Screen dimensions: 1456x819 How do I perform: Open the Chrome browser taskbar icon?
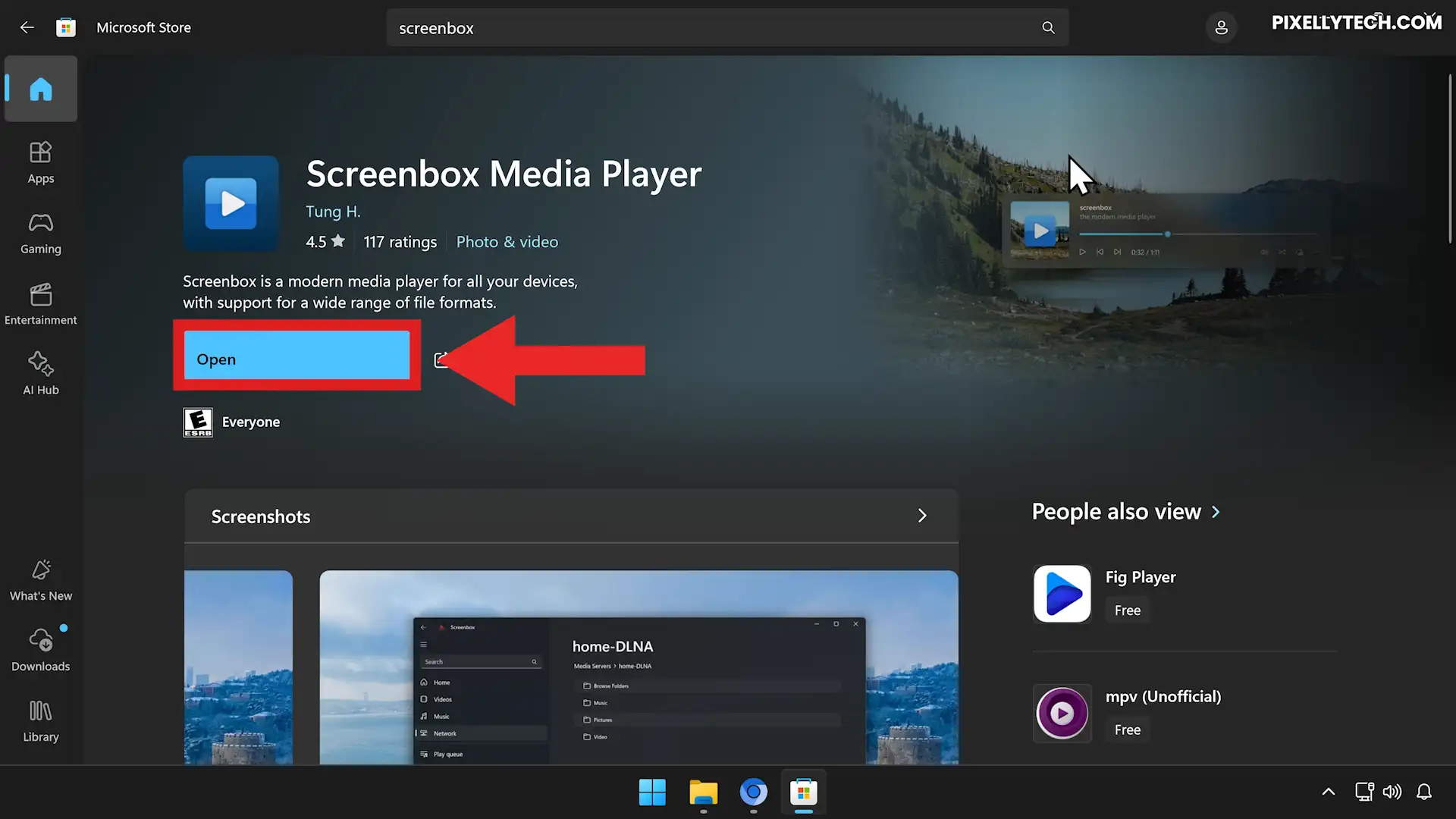click(753, 792)
